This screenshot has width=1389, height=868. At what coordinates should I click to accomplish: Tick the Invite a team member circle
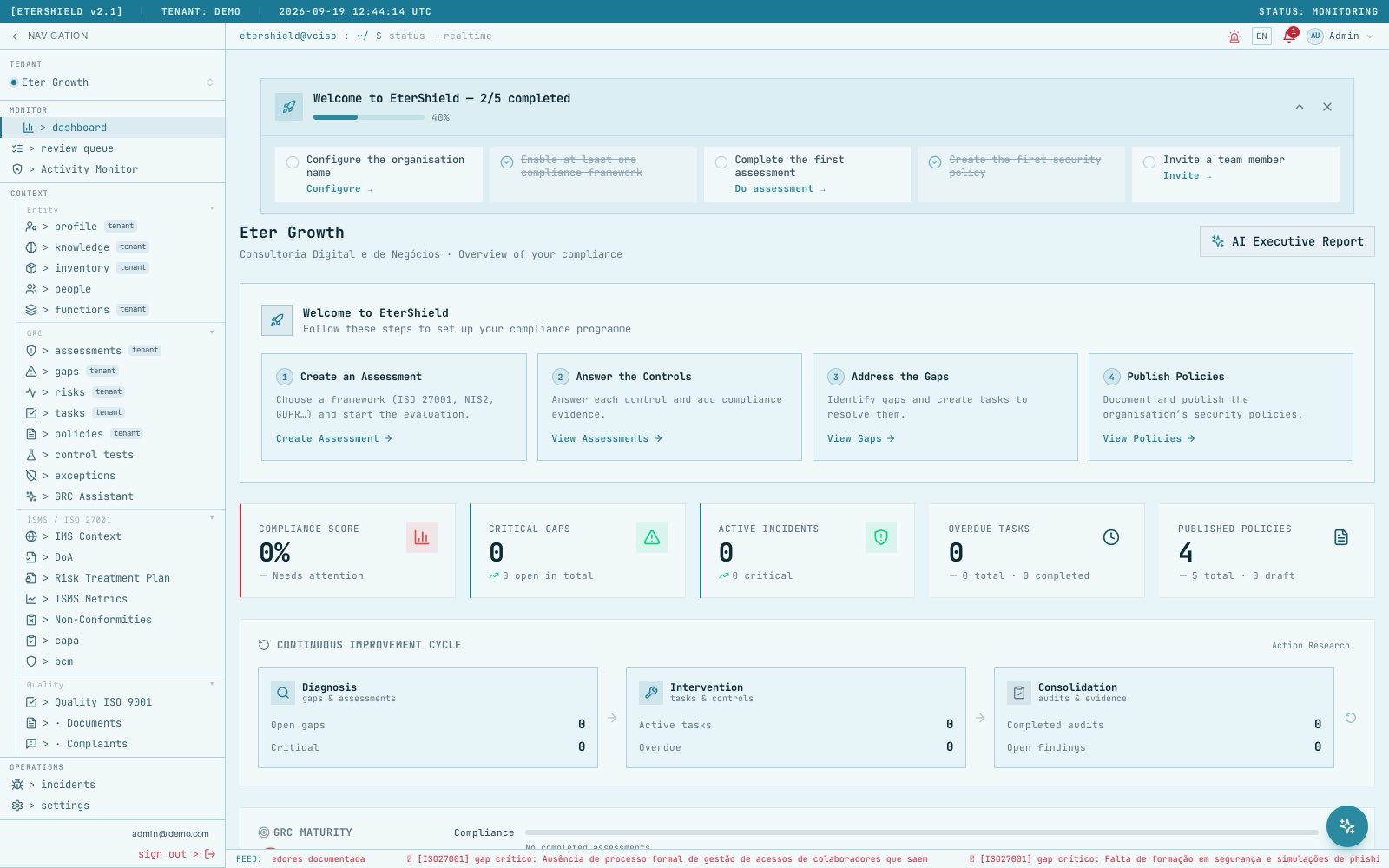tap(1149, 162)
